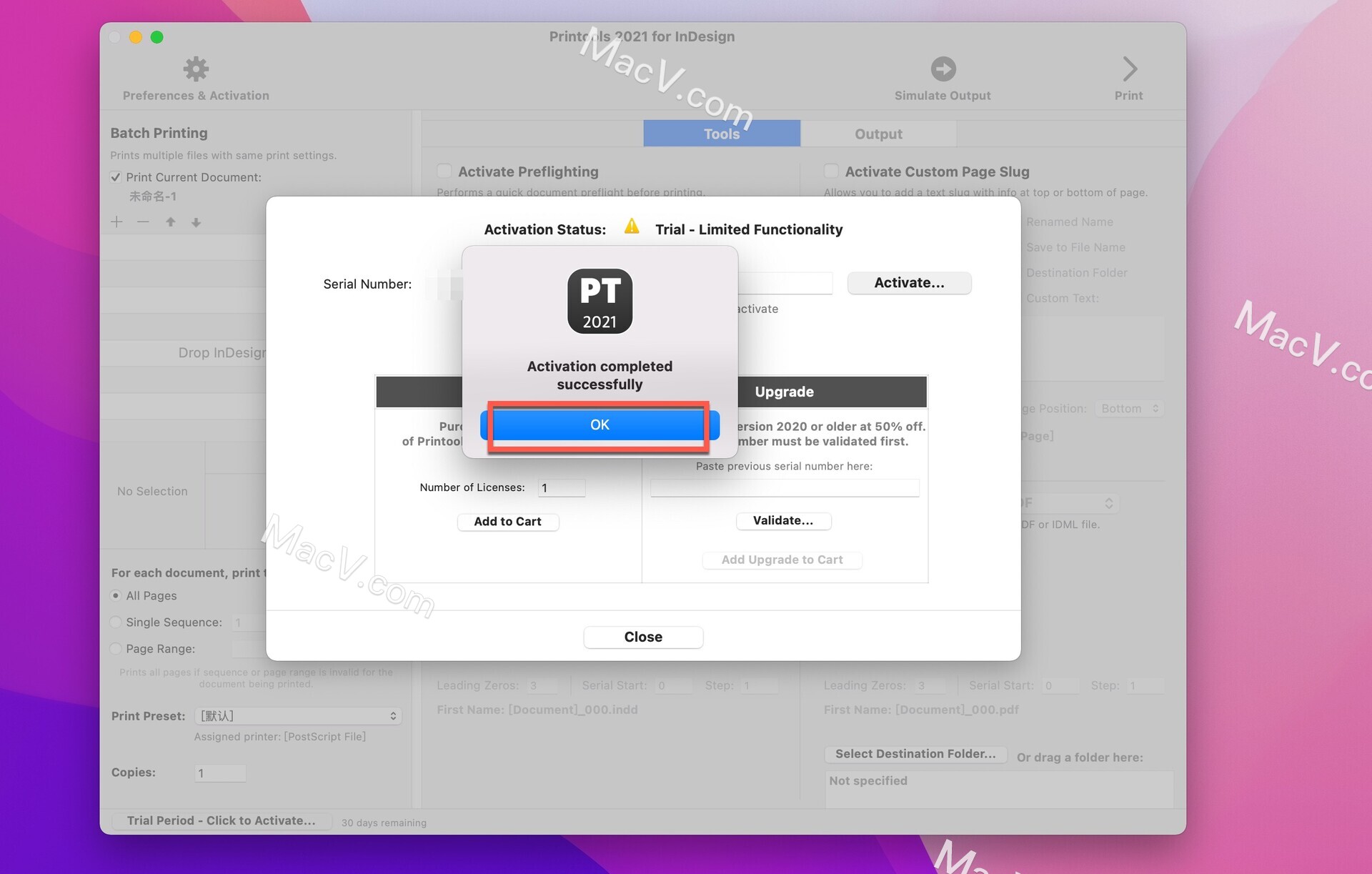Open the Print Preset dropdown
Image resolution: width=1372 pixels, height=874 pixels.
point(298,716)
